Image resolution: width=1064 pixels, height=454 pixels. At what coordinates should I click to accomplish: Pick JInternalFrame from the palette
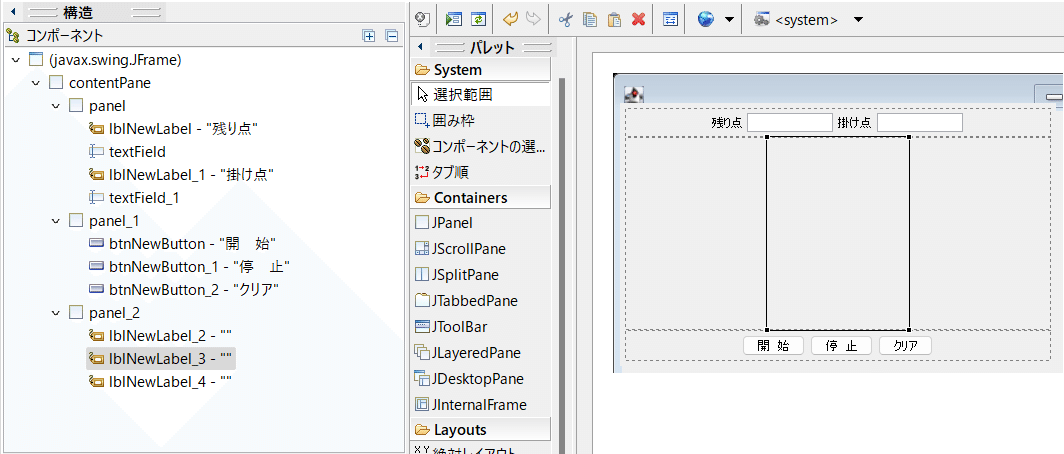click(470, 405)
